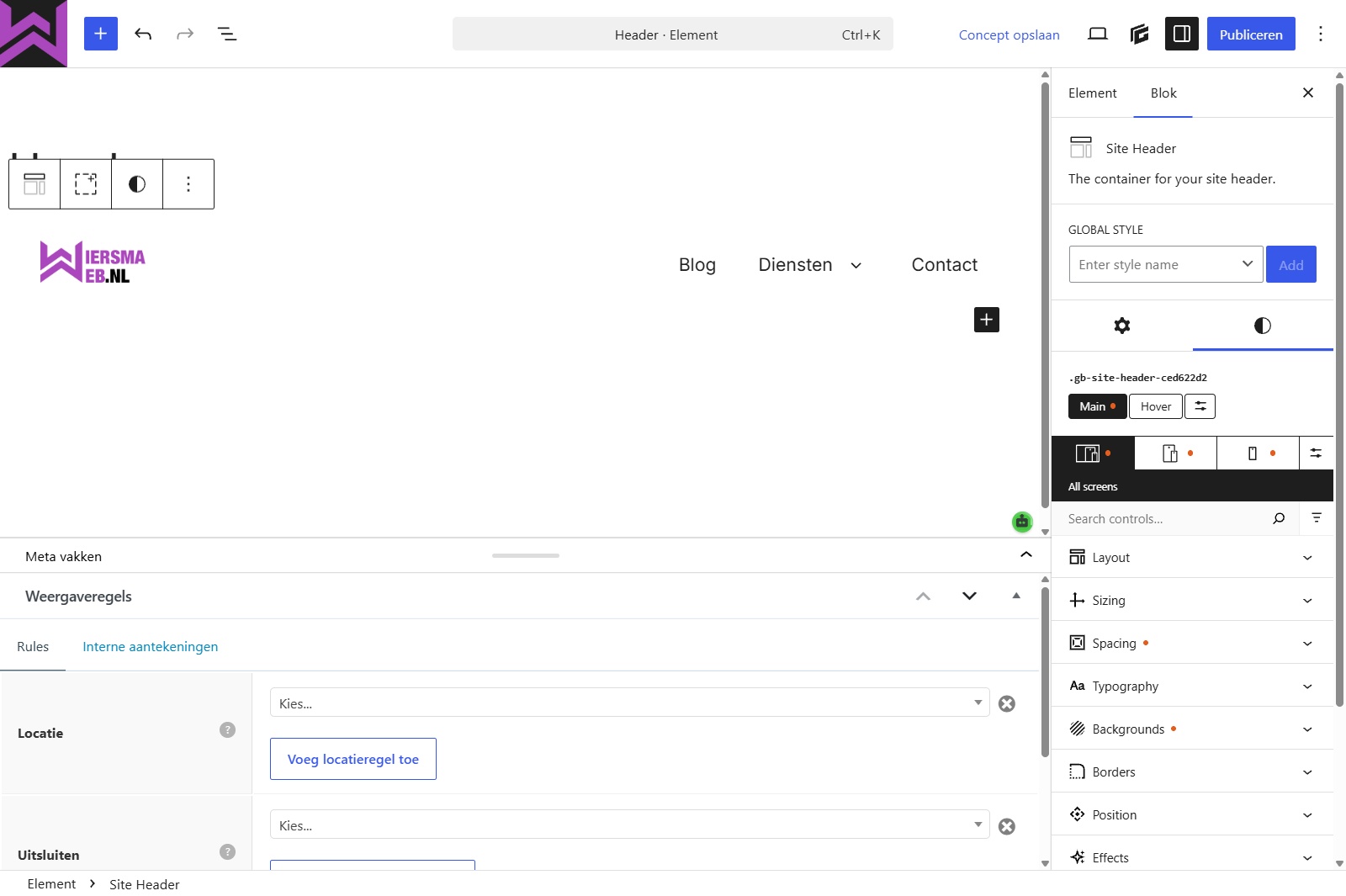Expand the Borders panel
The height and width of the screenshot is (896, 1346).
pyautogui.click(x=1192, y=771)
